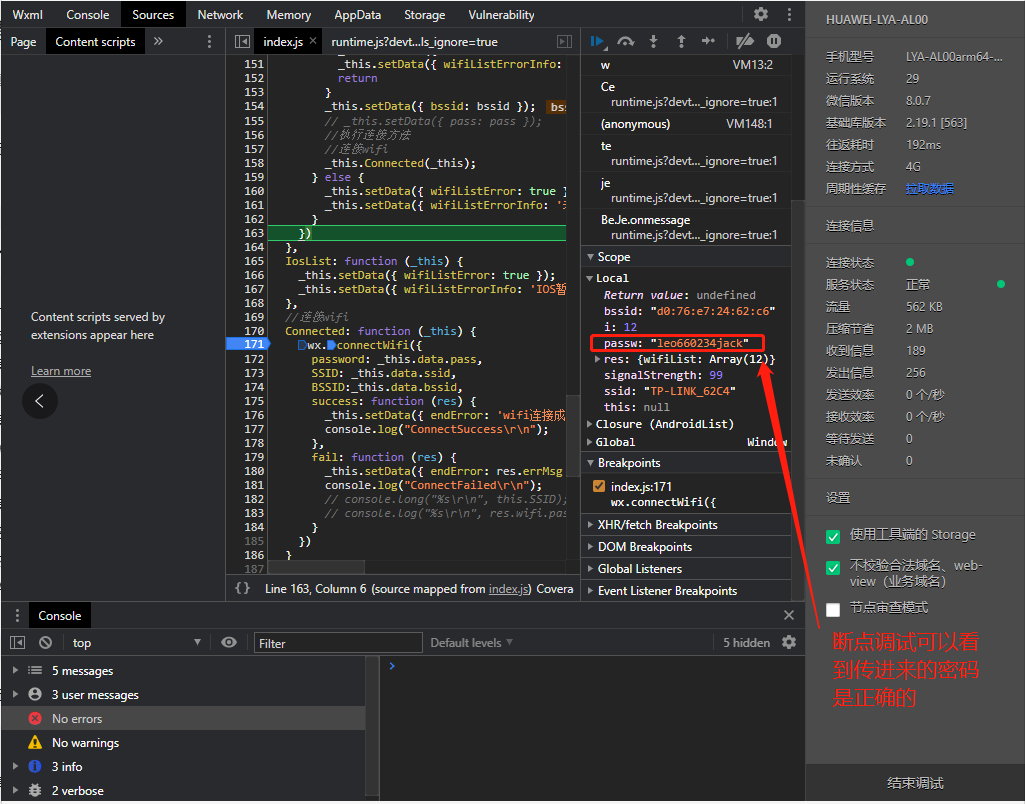Create live expression eye icon
Viewport: 1025px width, 804px height.
(x=229, y=643)
